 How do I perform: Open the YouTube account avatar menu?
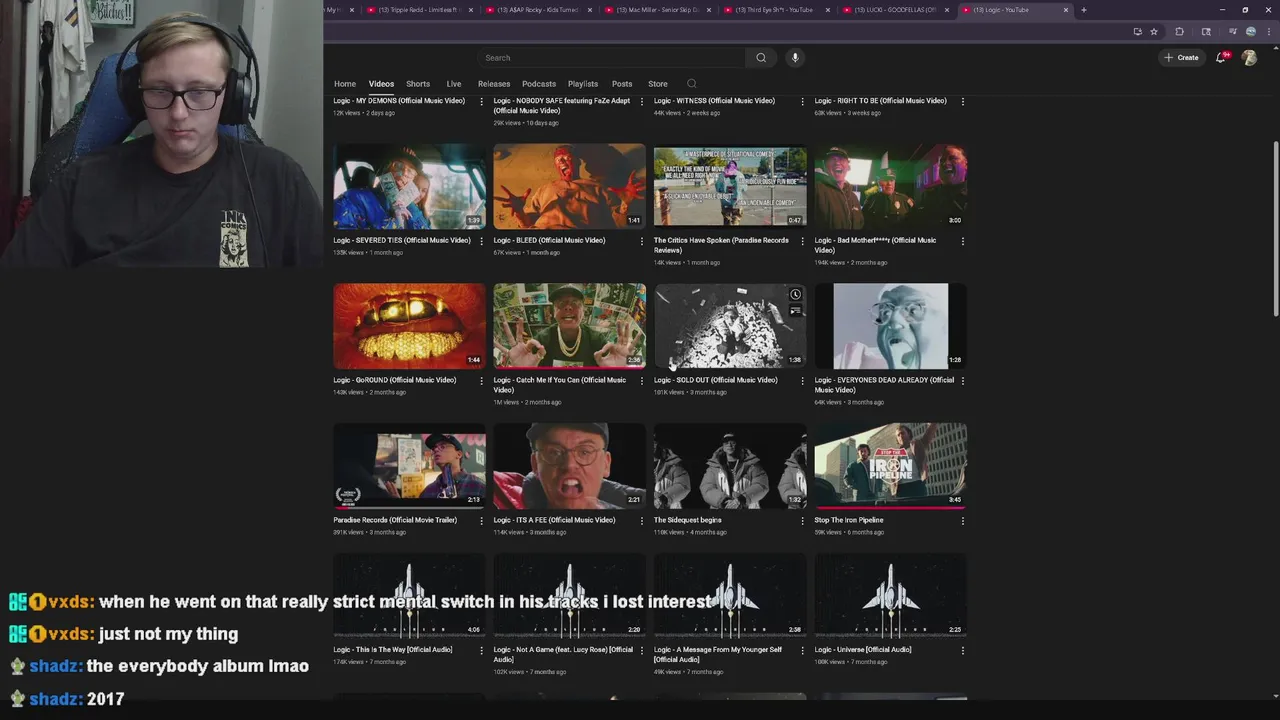(1249, 58)
